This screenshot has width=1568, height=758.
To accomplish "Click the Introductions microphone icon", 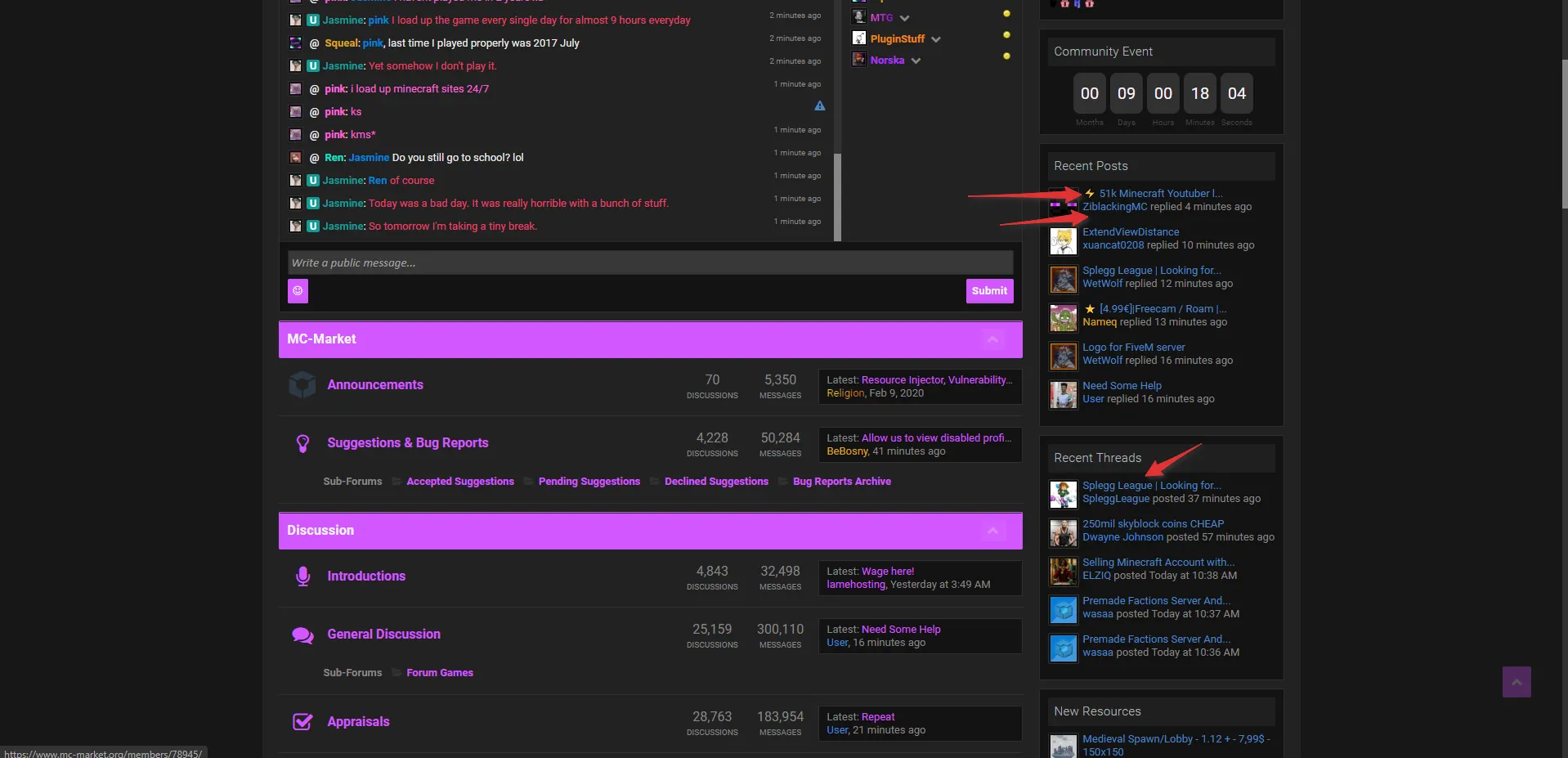I will click(x=302, y=576).
